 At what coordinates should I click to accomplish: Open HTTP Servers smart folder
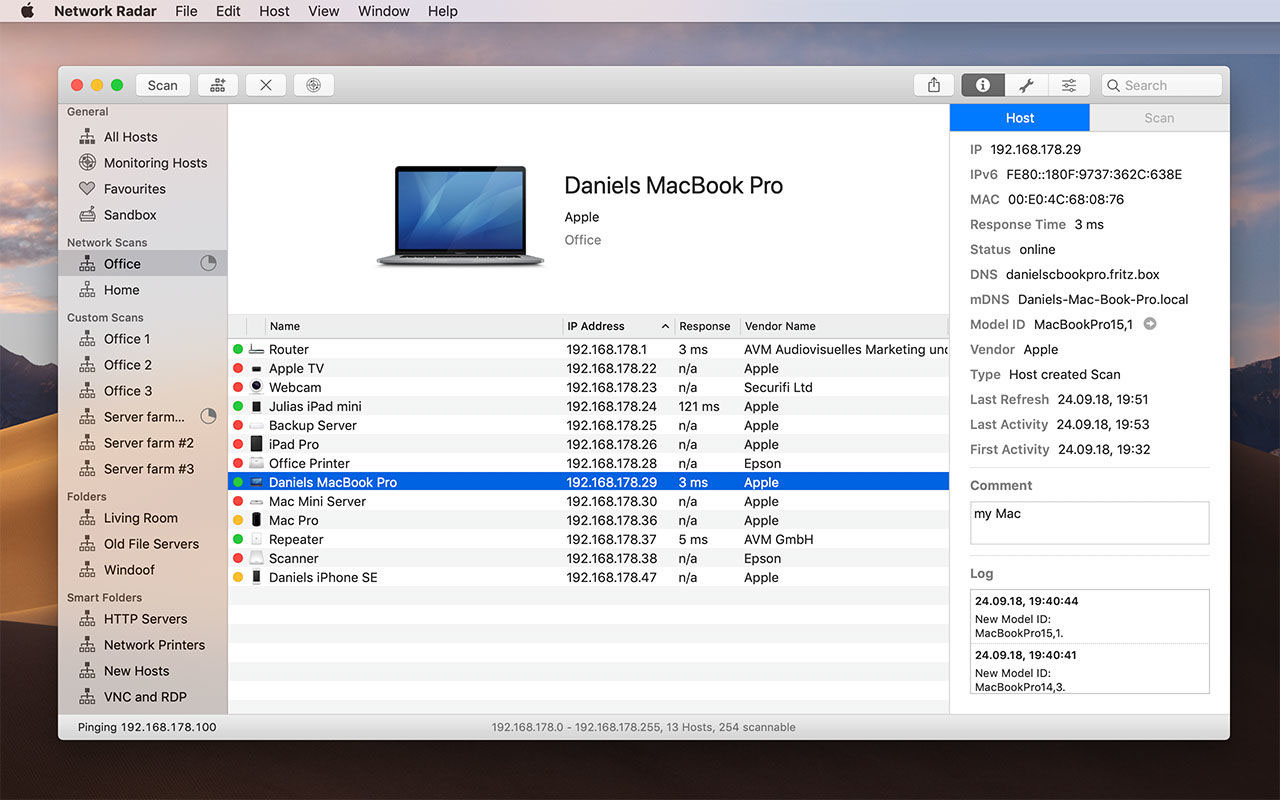coord(142,619)
